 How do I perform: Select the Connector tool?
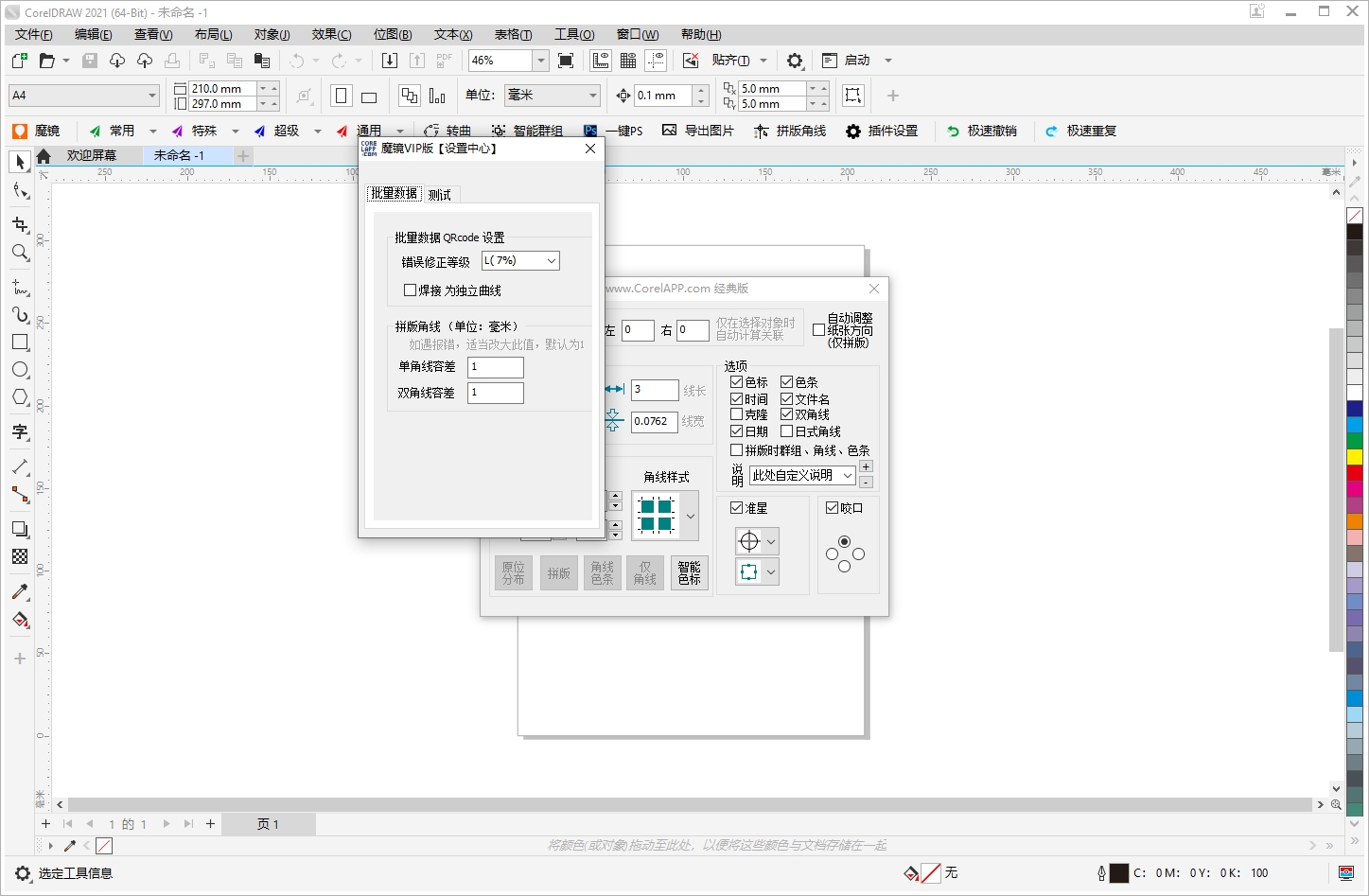(x=20, y=495)
